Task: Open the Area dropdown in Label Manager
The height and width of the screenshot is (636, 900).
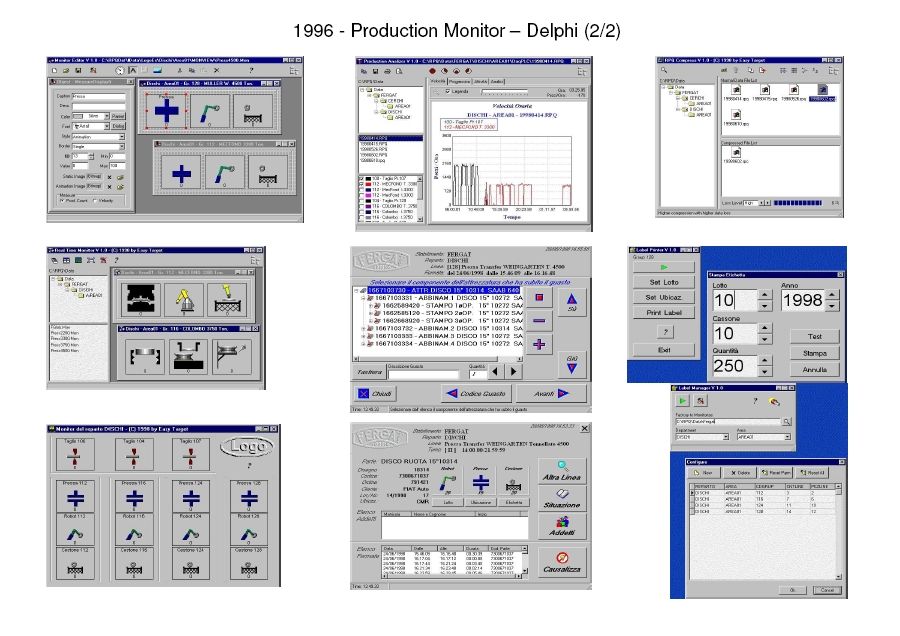Action: point(788,437)
